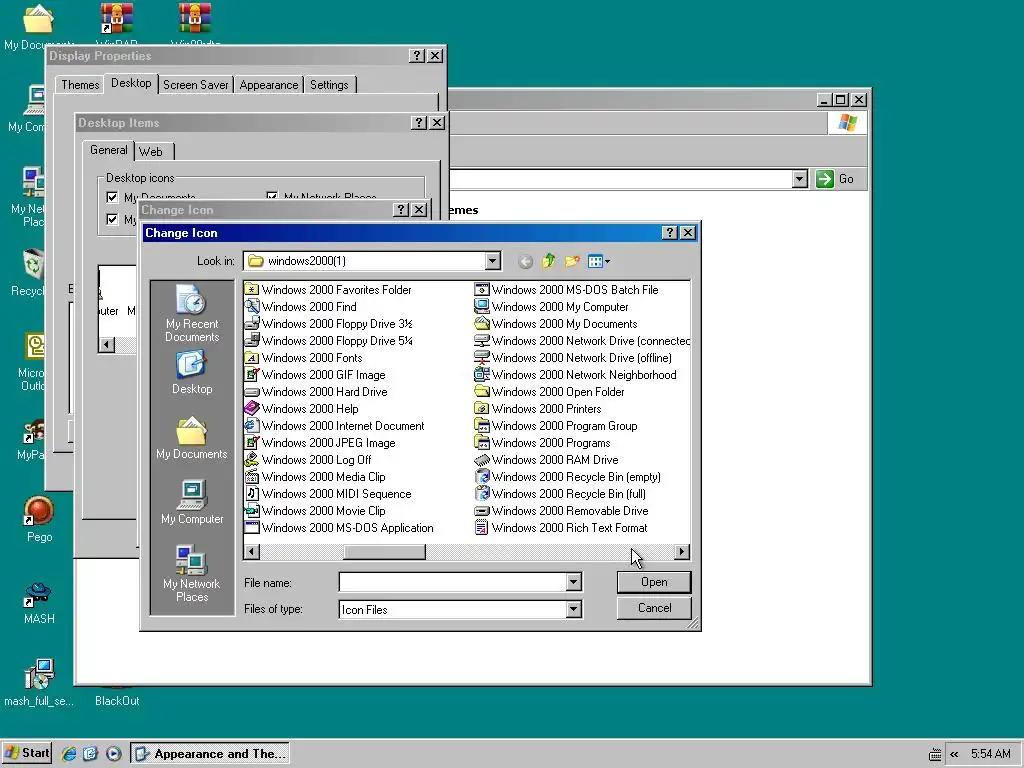1024x768 pixels.
Task: Switch to Themes tab in Display Properties
Action: (x=80, y=85)
